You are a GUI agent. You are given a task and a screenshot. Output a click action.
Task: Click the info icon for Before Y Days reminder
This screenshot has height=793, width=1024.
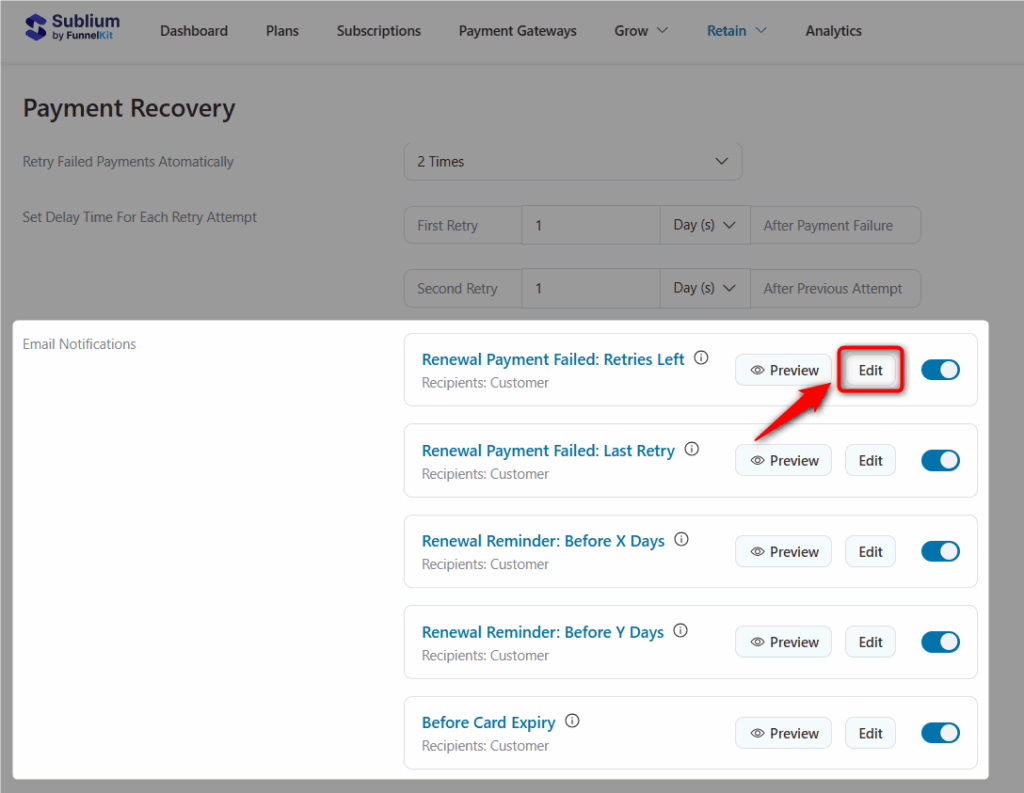(x=681, y=630)
